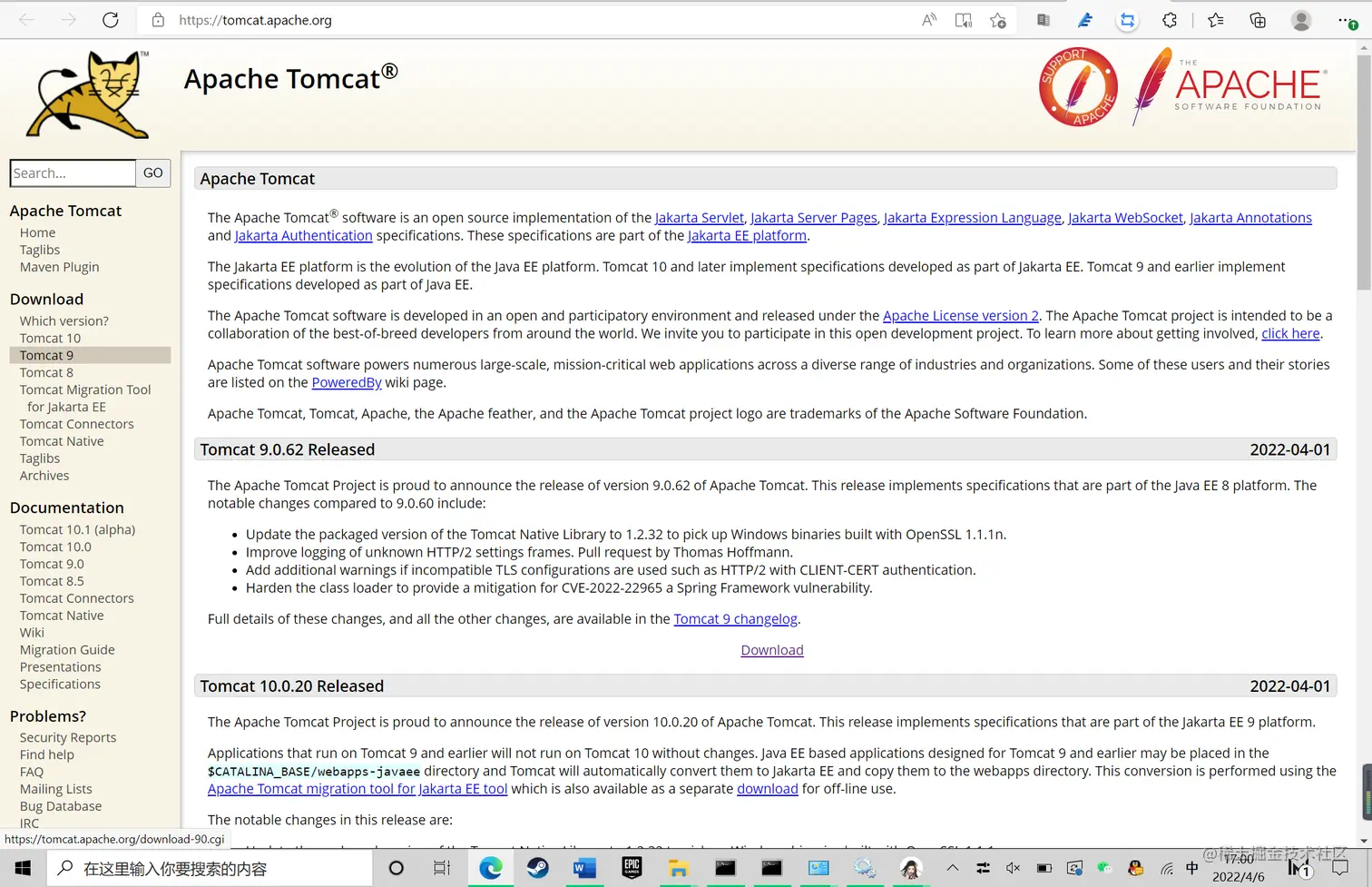Open the Jakarta EE platform link
1372x887 pixels.
click(x=747, y=236)
